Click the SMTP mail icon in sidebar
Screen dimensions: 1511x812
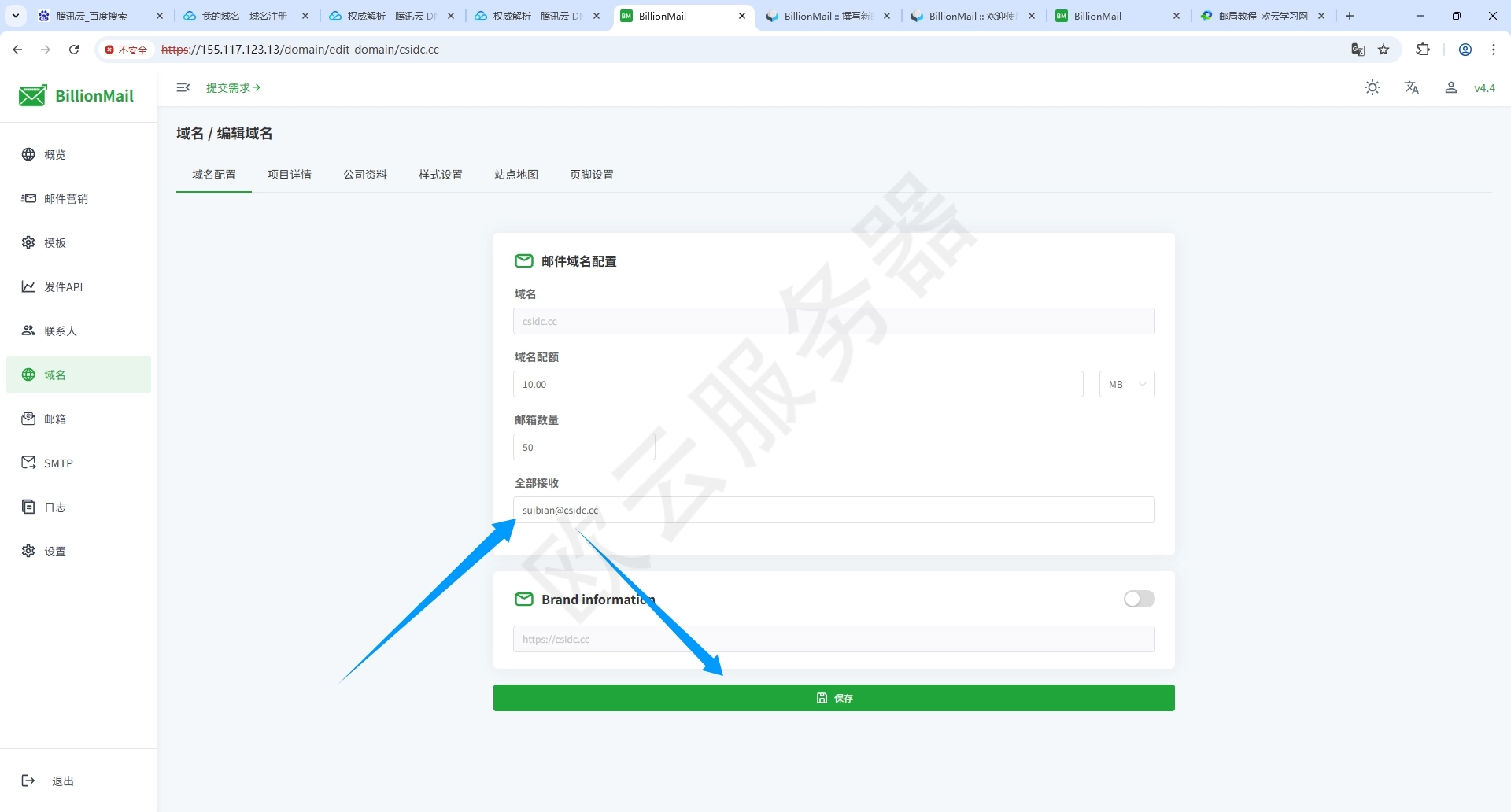click(x=28, y=463)
